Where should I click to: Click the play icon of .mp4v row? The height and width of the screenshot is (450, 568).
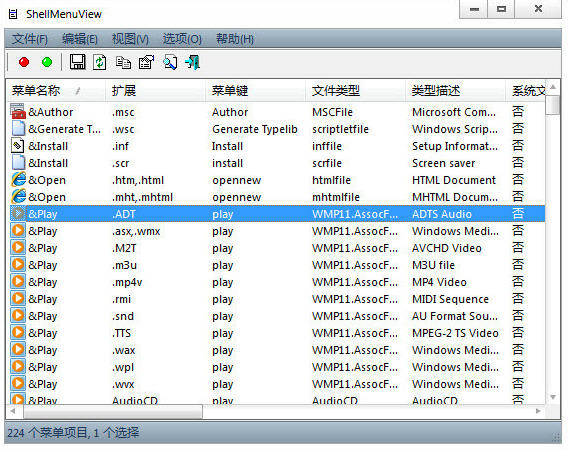click(x=18, y=282)
